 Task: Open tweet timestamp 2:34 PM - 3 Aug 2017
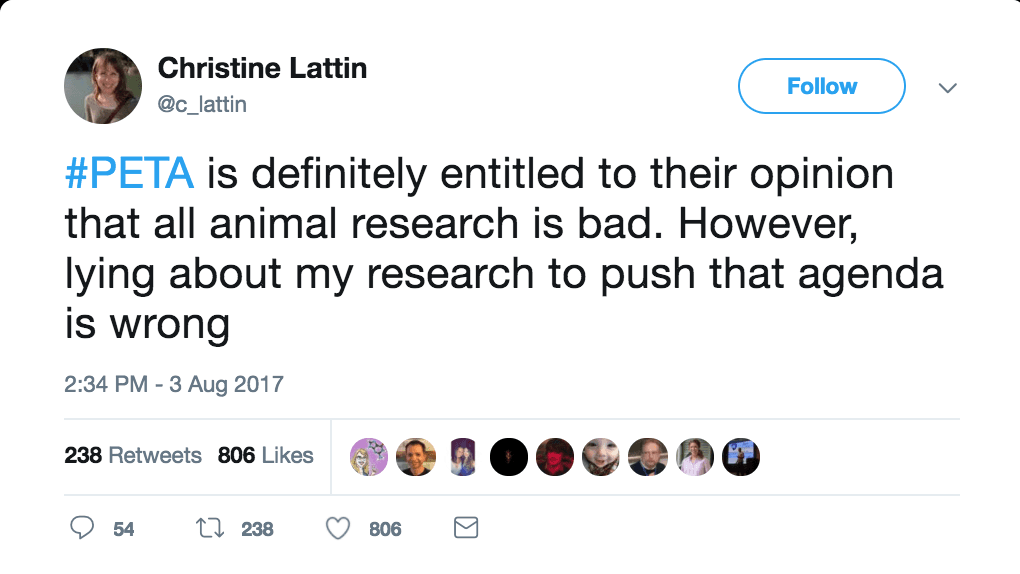pyautogui.click(x=174, y=384)
